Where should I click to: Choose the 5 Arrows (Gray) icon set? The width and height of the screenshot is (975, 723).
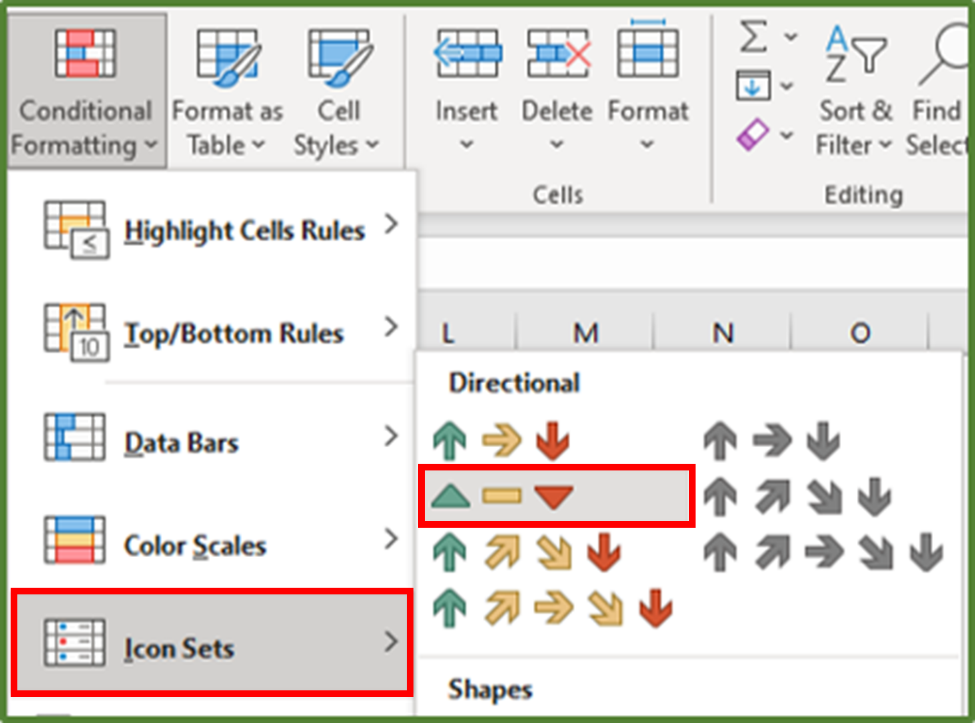pyautogui.click(x=822, y=551)
